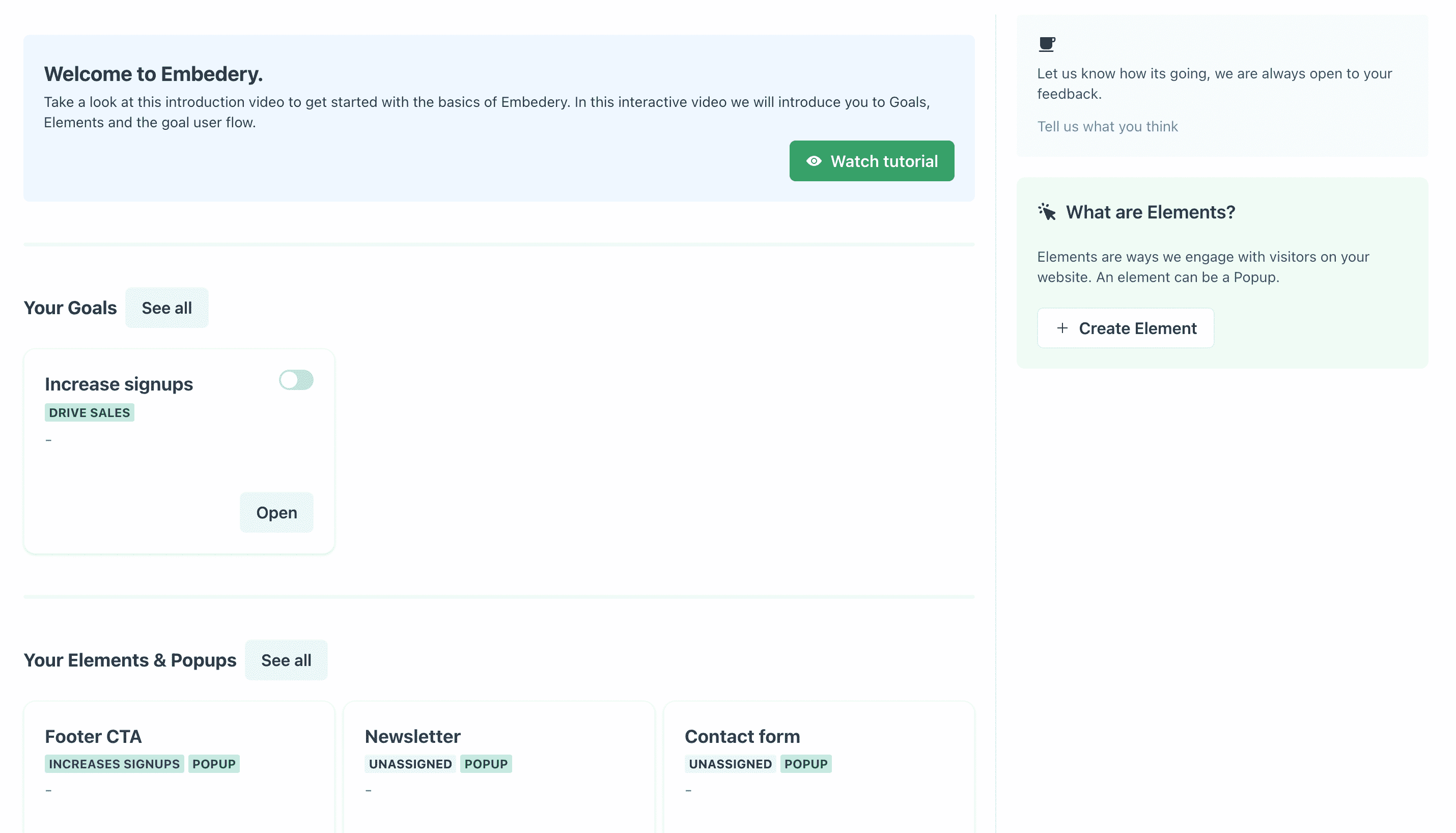This screenshot has height=833, width=1456.
Task: Click the POPUP tag on Contact form
Action: coord(806,764)
